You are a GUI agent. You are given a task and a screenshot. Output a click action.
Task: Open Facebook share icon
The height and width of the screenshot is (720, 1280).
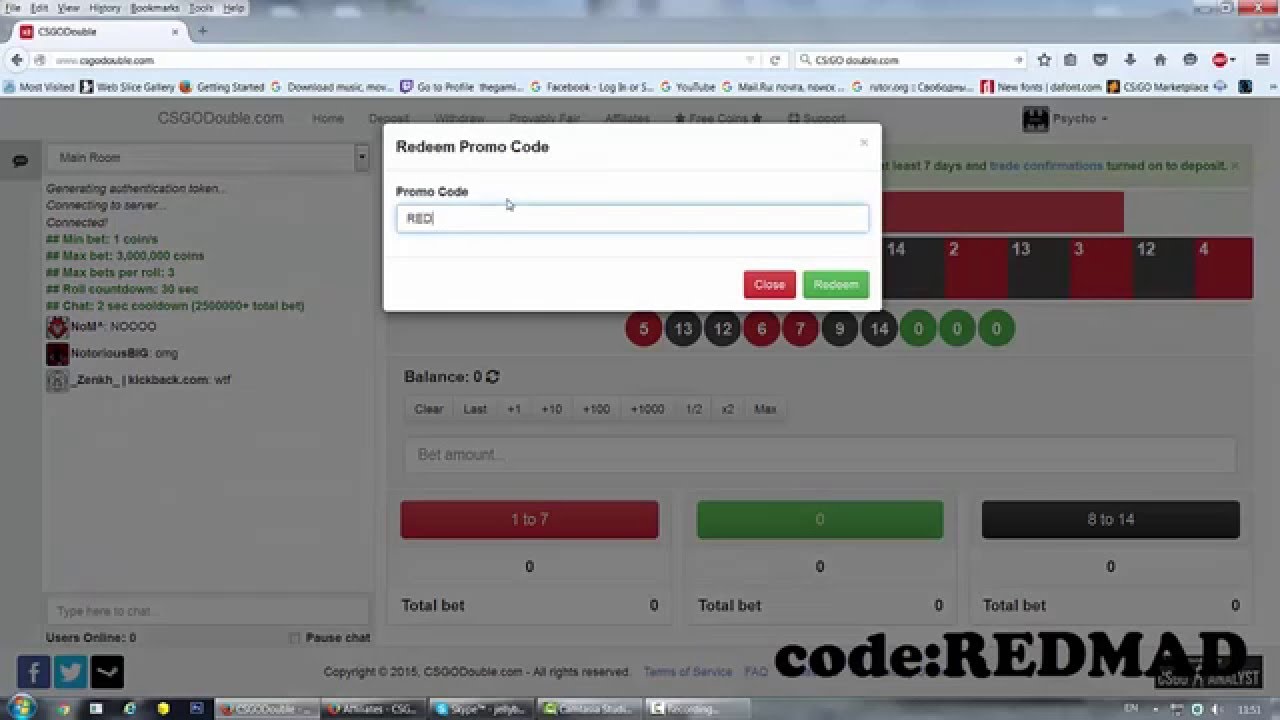click(33, 672)
